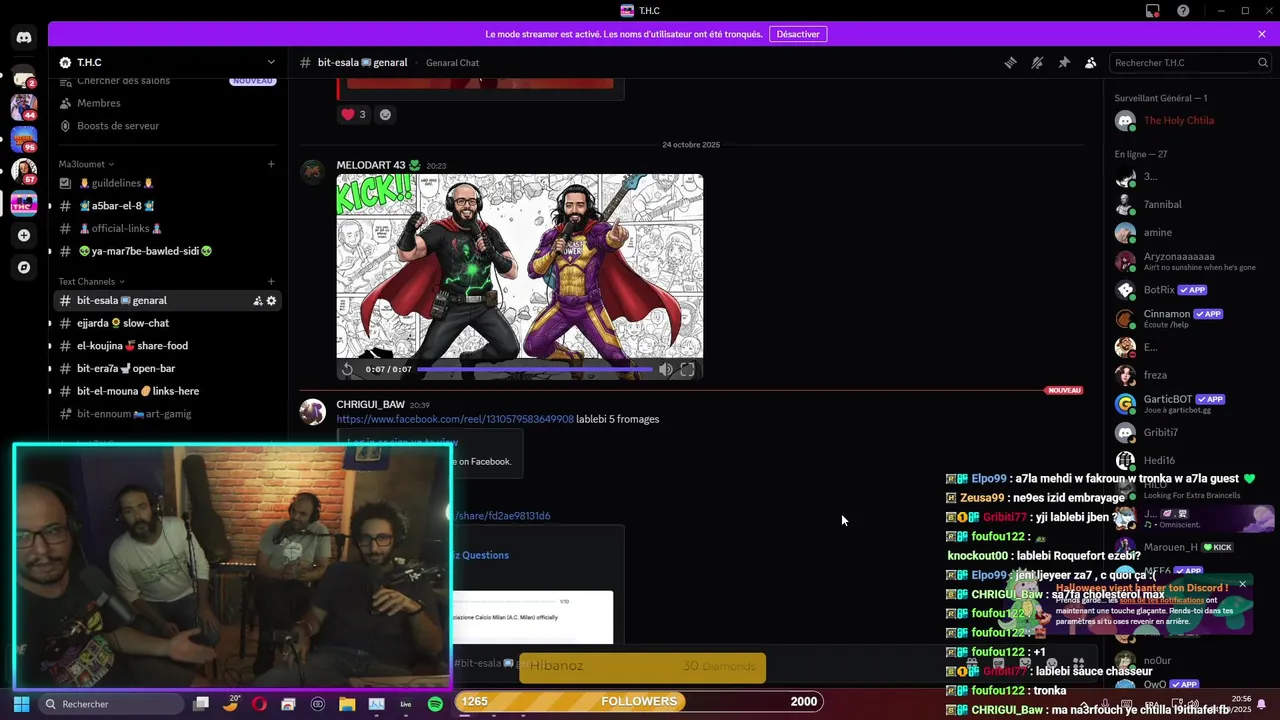Click MELODART 43 username

pyautogui.click(x=371, y=165)
